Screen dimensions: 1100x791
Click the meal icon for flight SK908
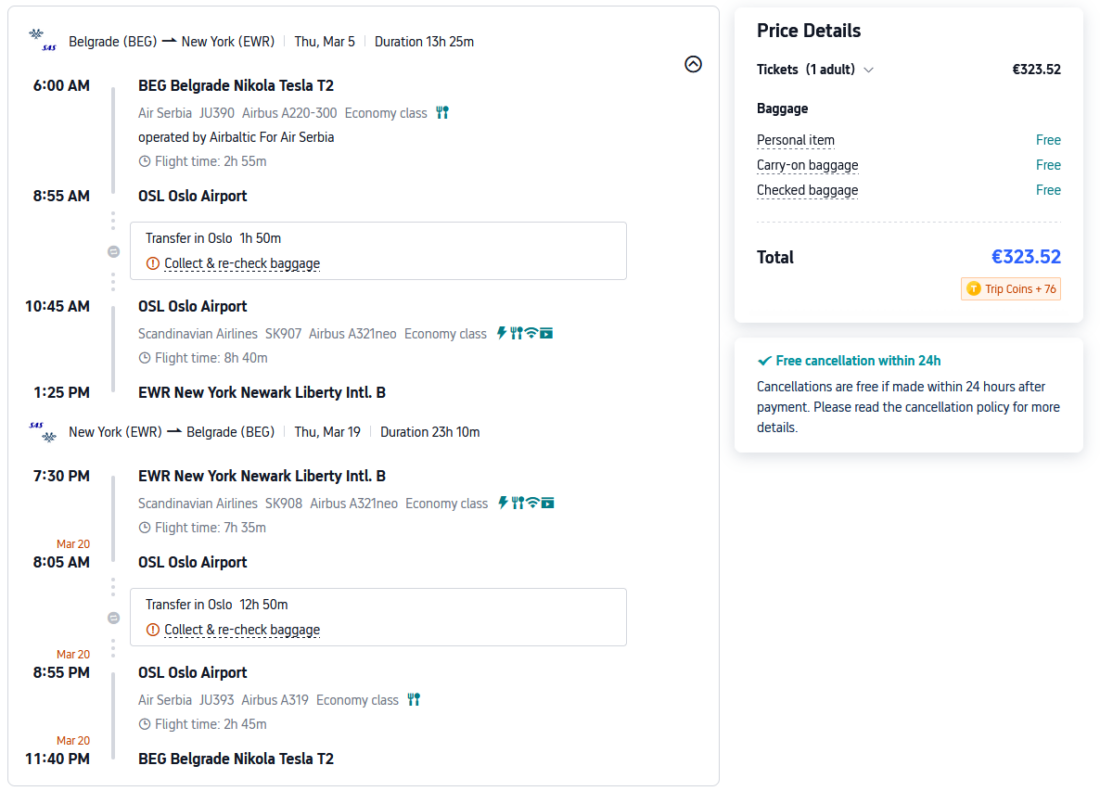518,503
